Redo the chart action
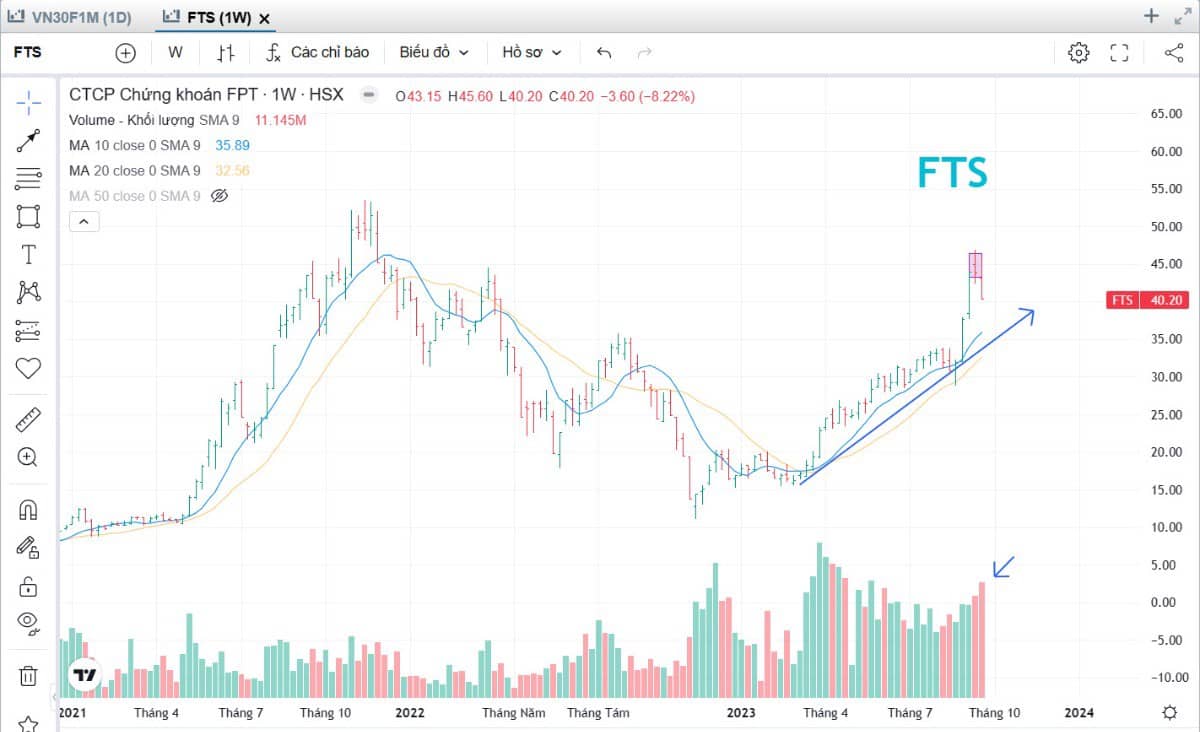The image size is (1200, 732). (645, 53)
